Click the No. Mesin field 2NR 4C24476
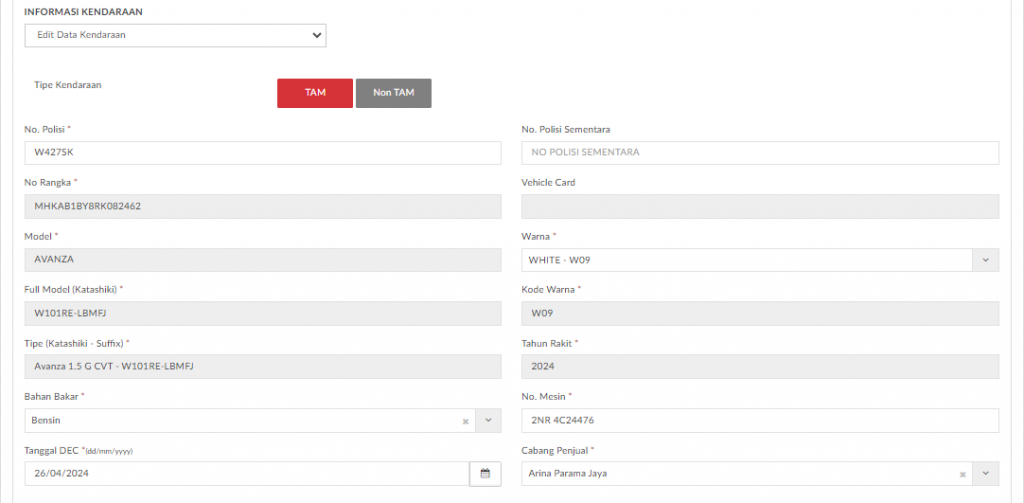Viewport: 1024px width, 503px height. pyautogui.click(x=760, y=421)
